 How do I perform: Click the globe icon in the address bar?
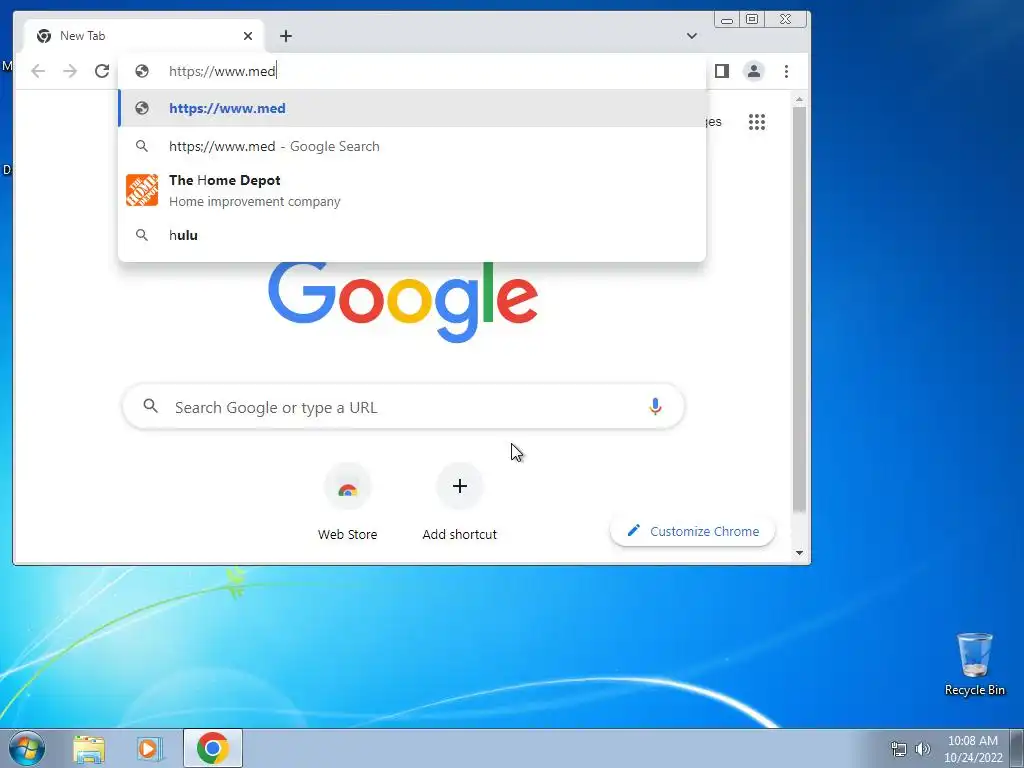click(x=142, y=71)
